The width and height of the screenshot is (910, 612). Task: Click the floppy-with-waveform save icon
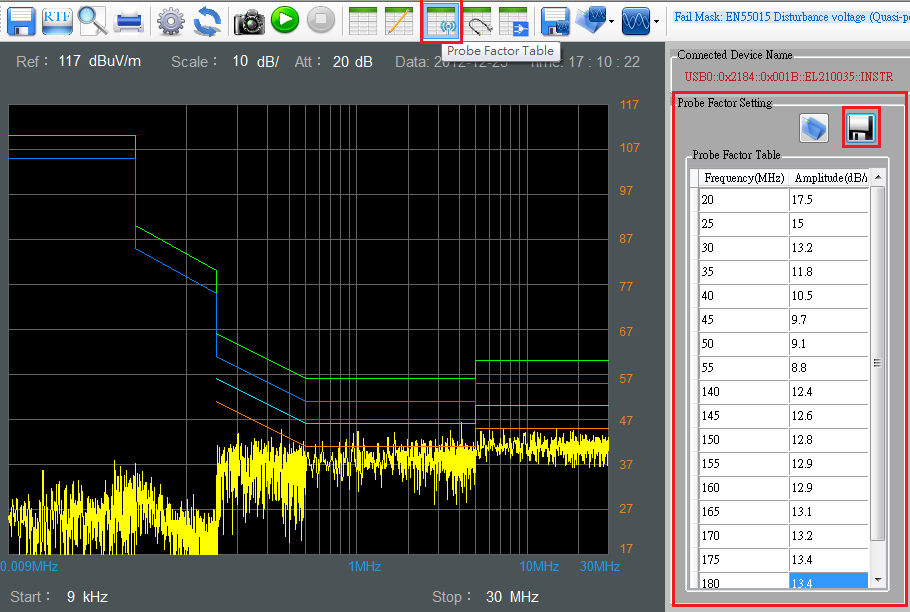[555, 21]
